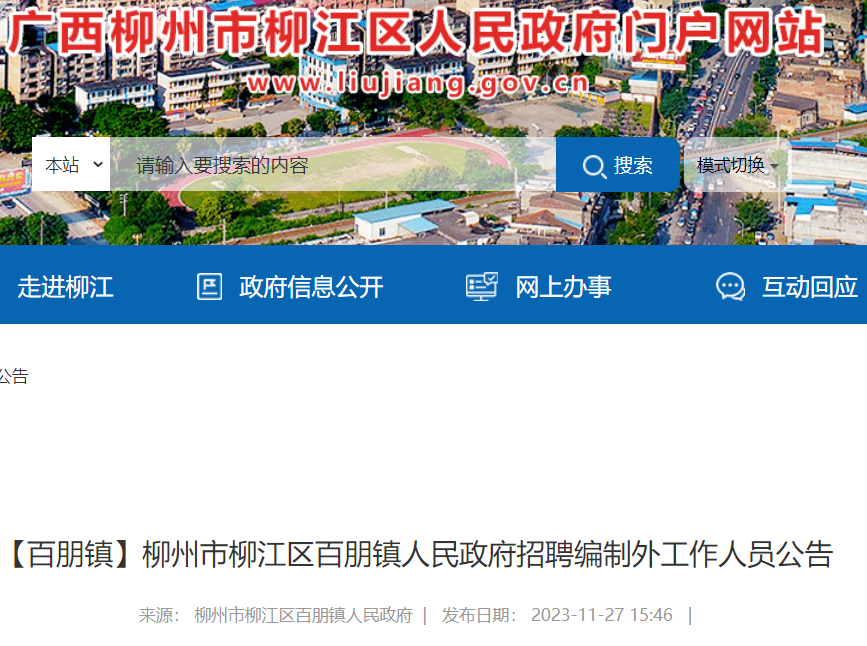Click the small caret beside 模式切换
867x646 pixels.
pos(774,166)
